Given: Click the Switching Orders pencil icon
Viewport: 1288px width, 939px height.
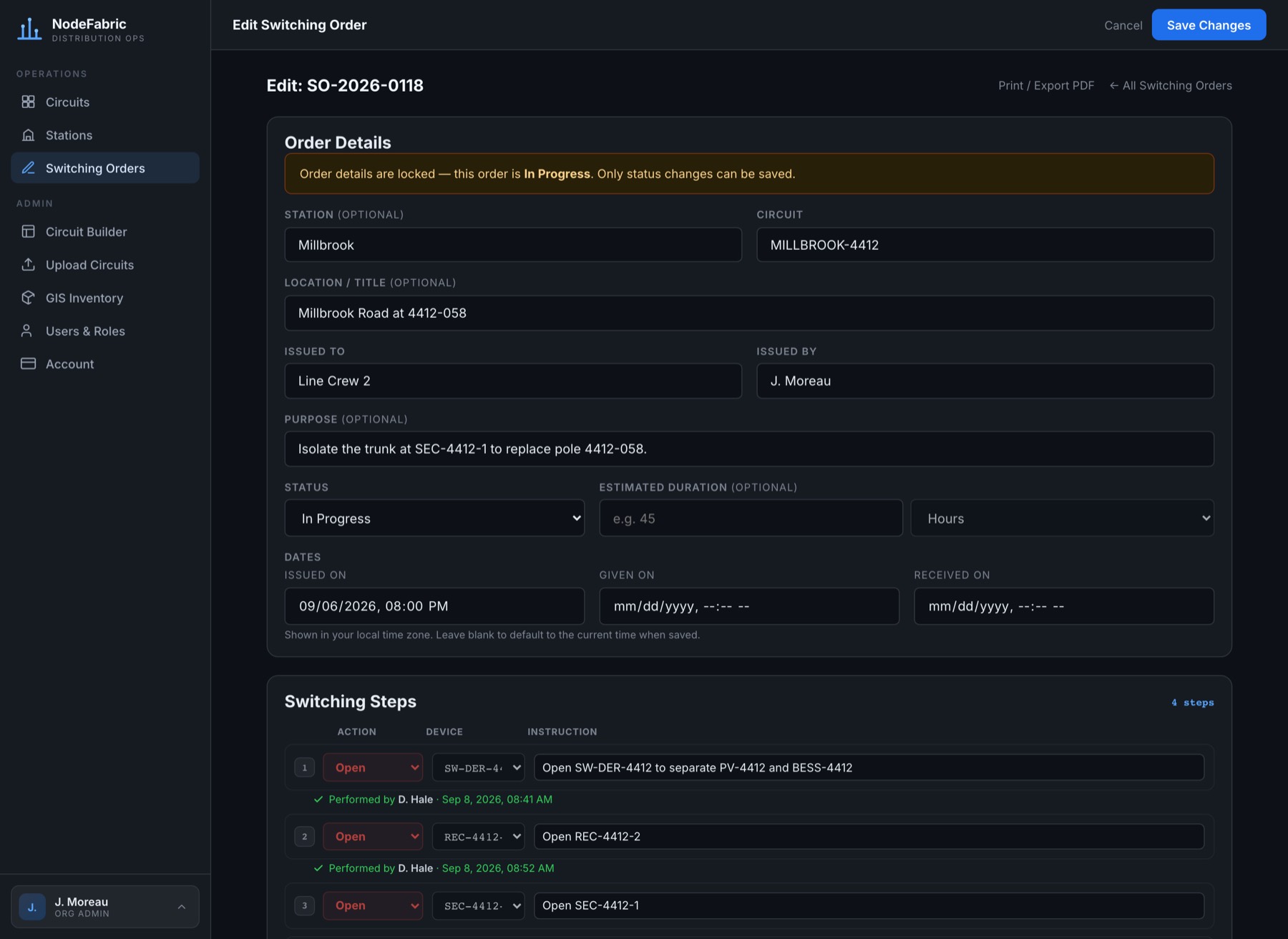Looking at the screenshot, I should 28,167.
